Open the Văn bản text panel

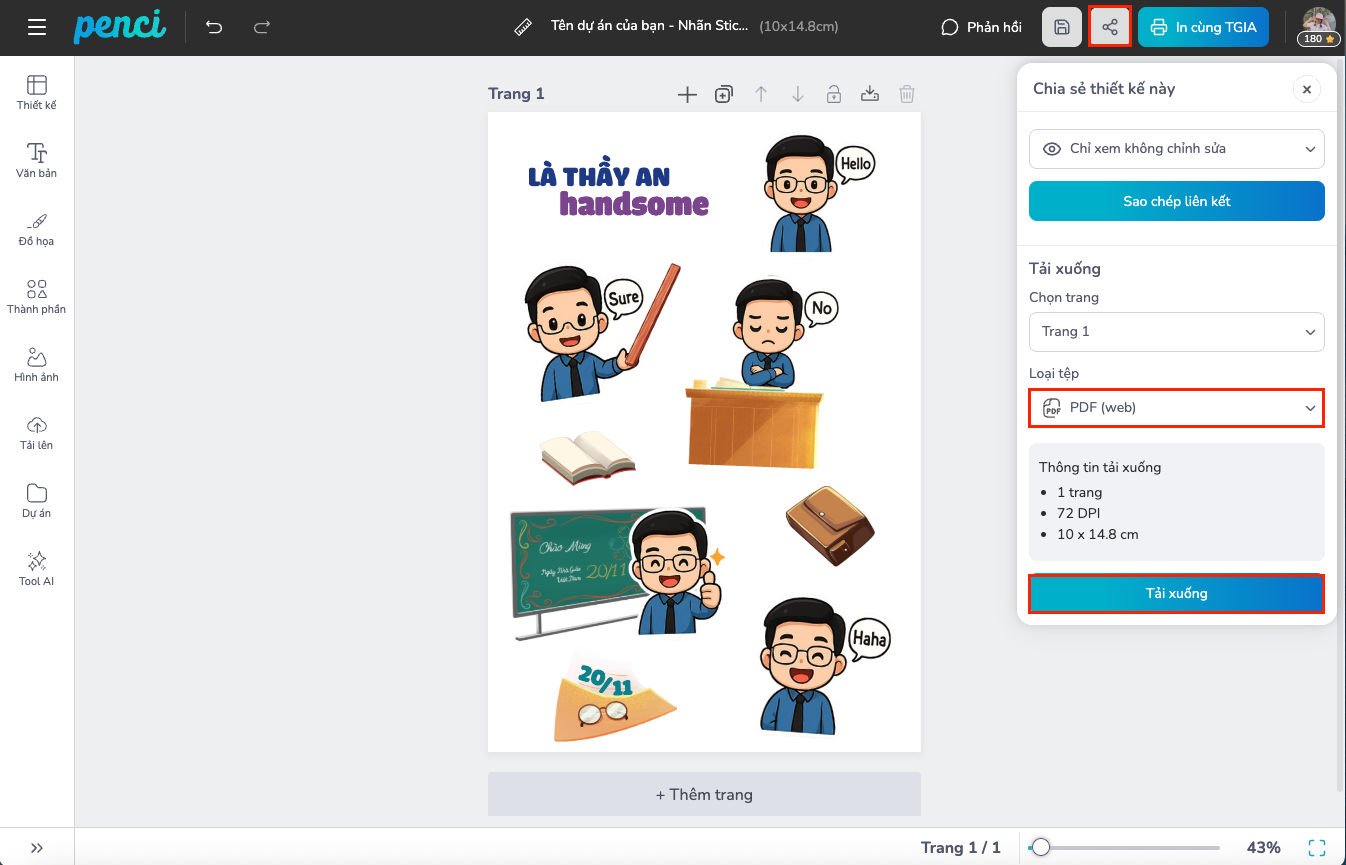click(x=37, y=160)
